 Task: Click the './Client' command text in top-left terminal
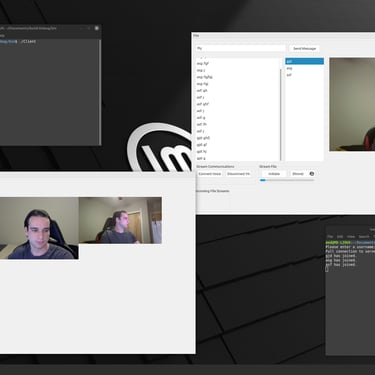[28, 42]
